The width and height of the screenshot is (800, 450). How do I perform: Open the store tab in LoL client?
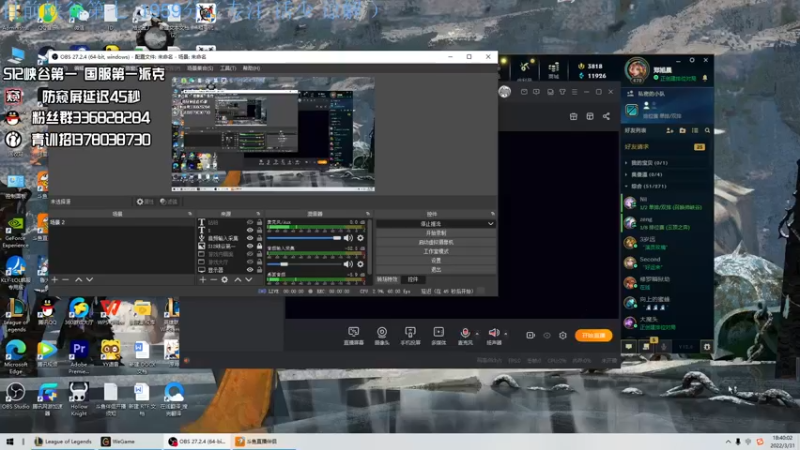[x=554, y=70]
